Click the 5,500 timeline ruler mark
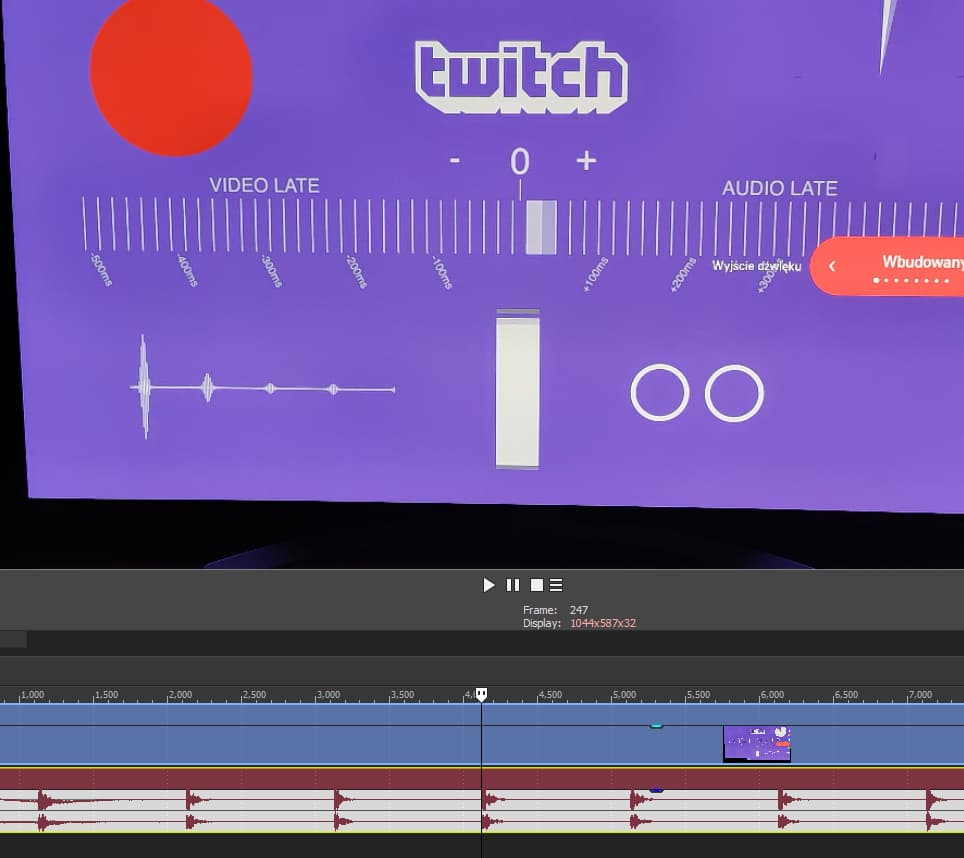 [698, 695]
